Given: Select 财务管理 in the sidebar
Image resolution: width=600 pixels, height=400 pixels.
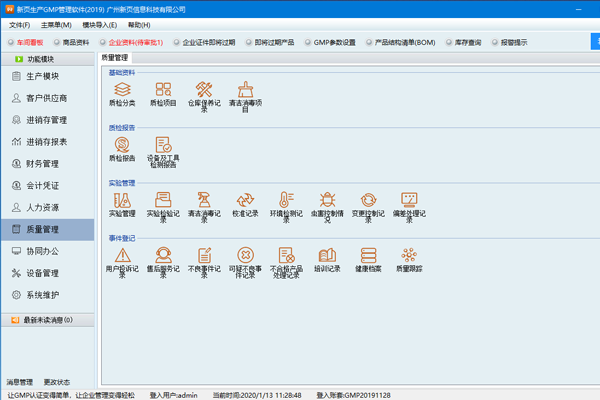Looking at the screenshot, I should coord(47,163).
